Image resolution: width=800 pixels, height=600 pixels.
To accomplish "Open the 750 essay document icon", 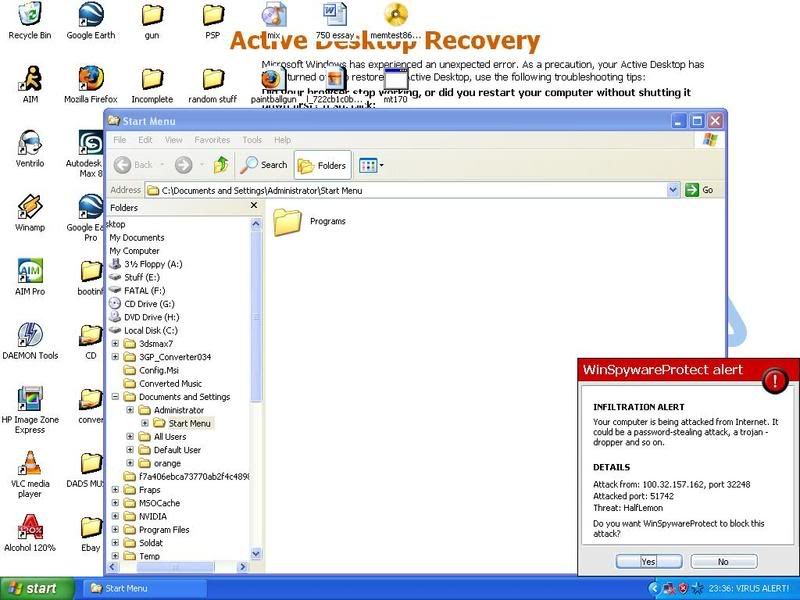I will coord(335,20).
